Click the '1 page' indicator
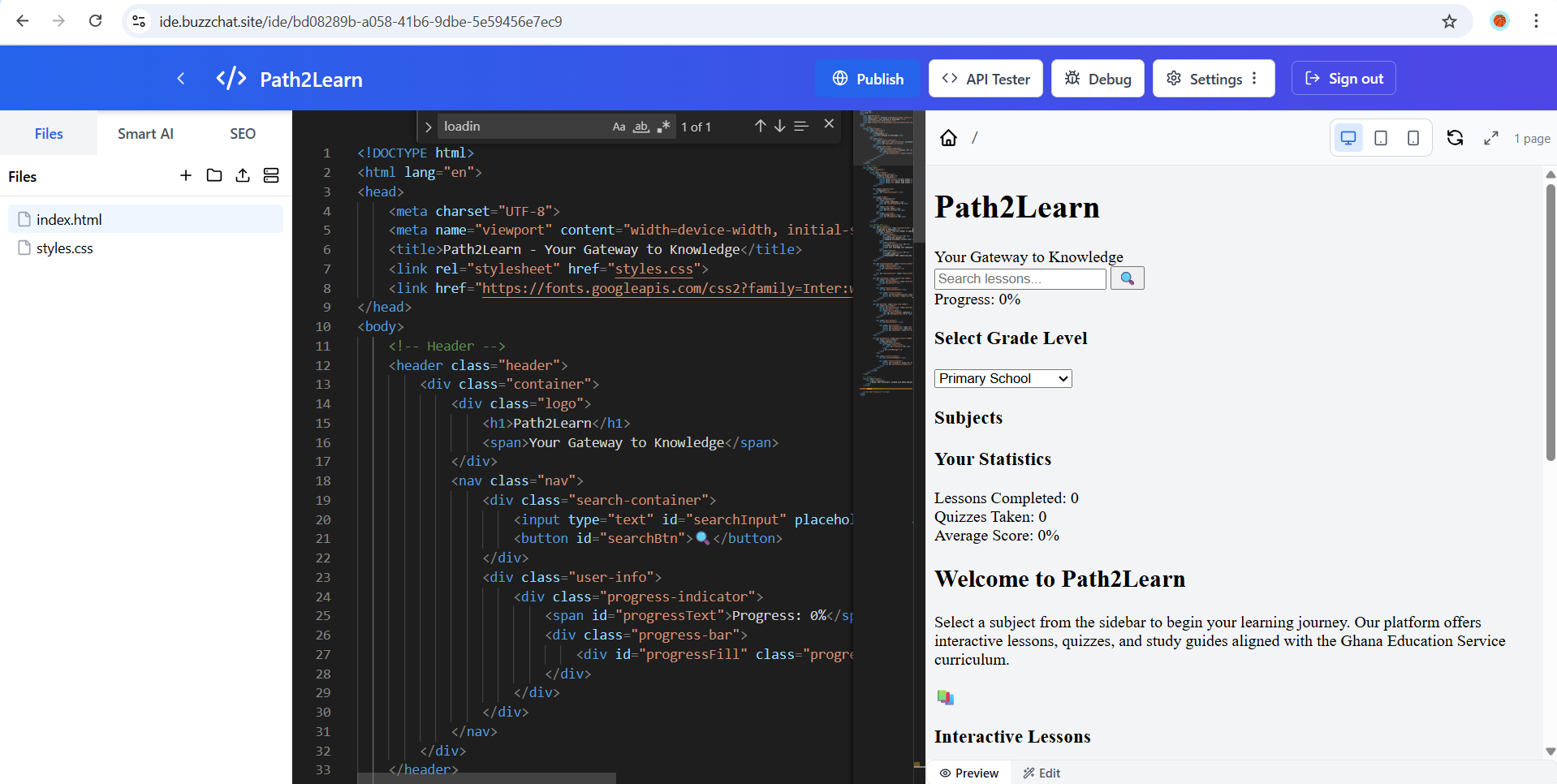The width and height of the screenshot is (1557, 784). click(x=1532, y=139)
